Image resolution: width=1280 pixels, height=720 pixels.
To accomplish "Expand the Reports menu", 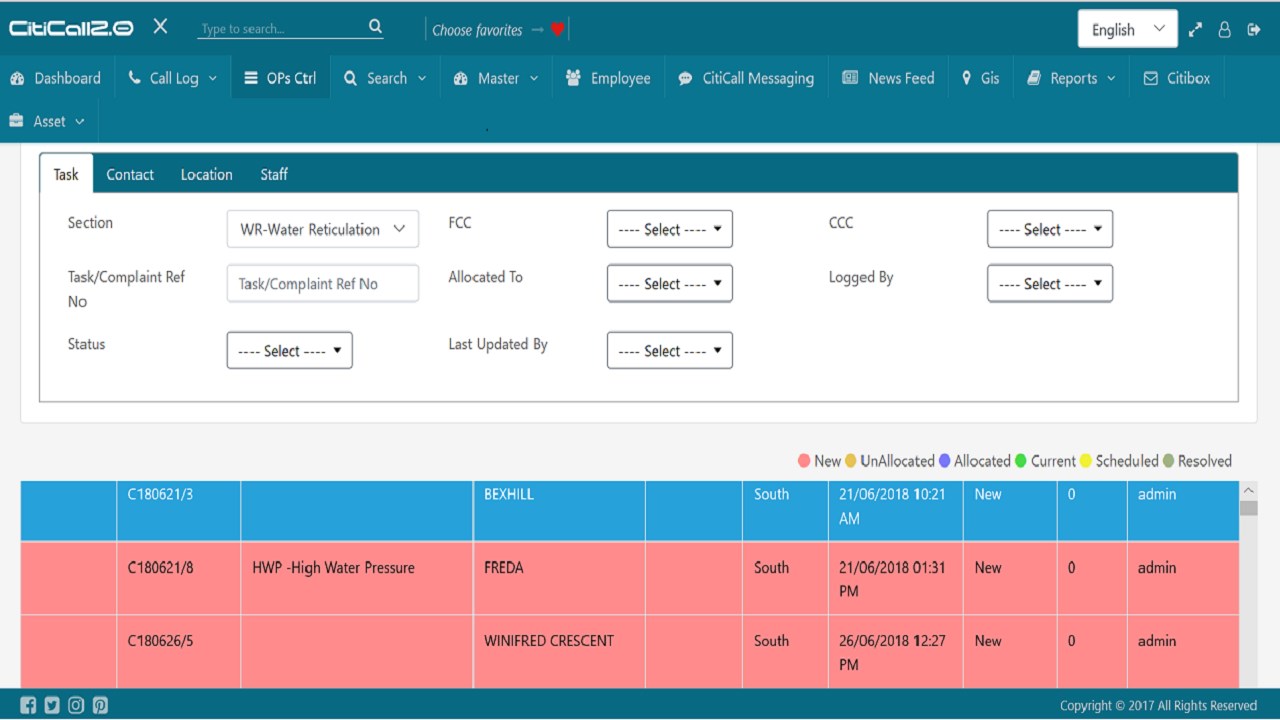I will pyautogui.click(x=1071, y=78).
